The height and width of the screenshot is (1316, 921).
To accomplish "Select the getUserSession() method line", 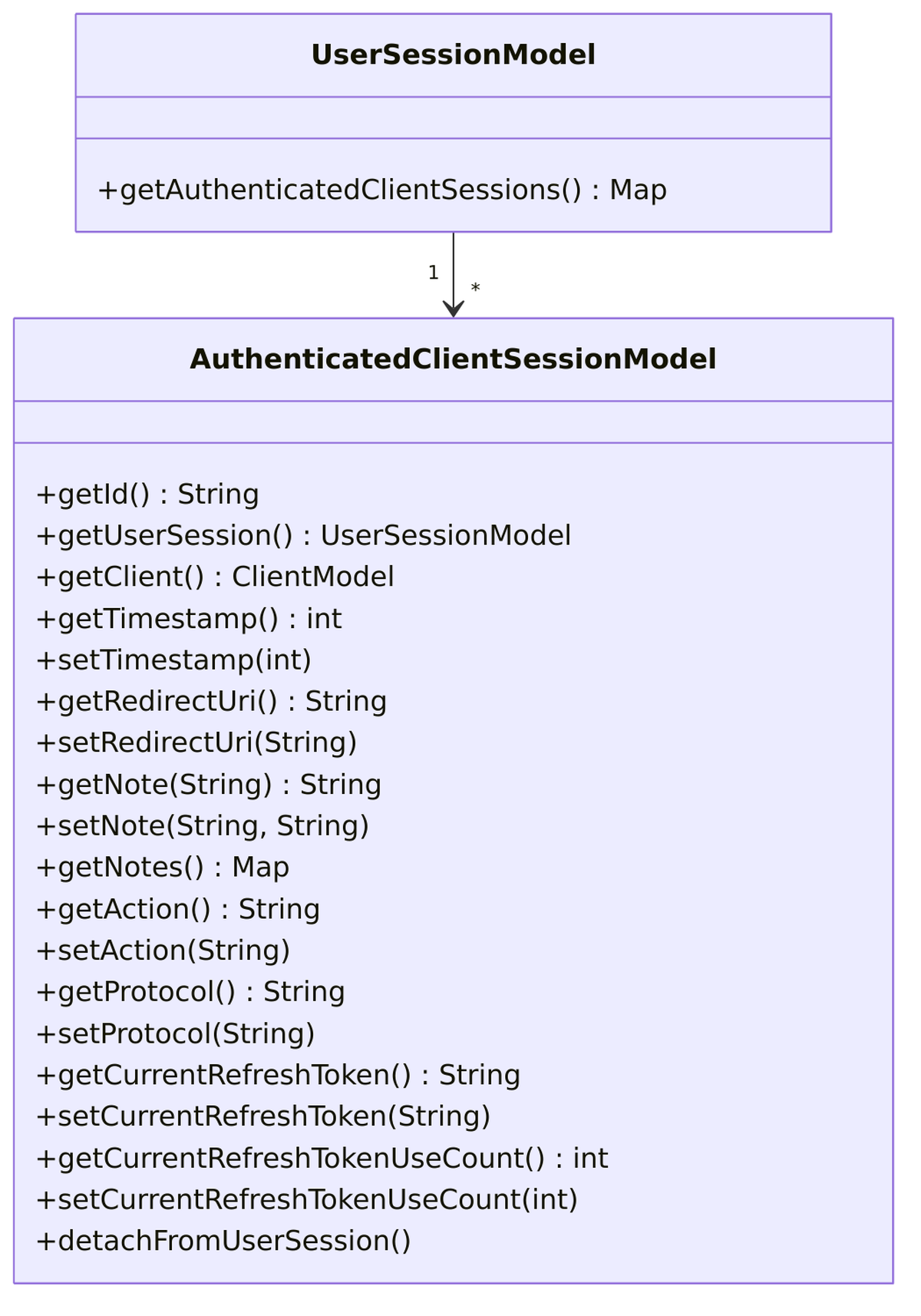I will pyautogui.click(x=303, y=536).
